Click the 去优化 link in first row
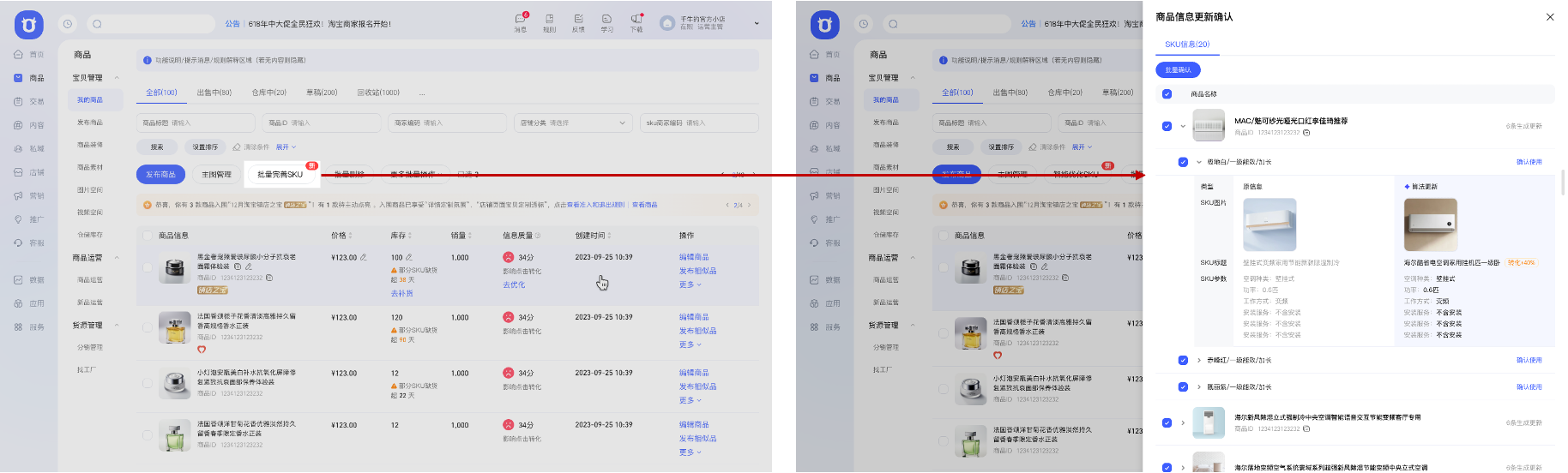Screen dimensions: 1568x473 514,284
